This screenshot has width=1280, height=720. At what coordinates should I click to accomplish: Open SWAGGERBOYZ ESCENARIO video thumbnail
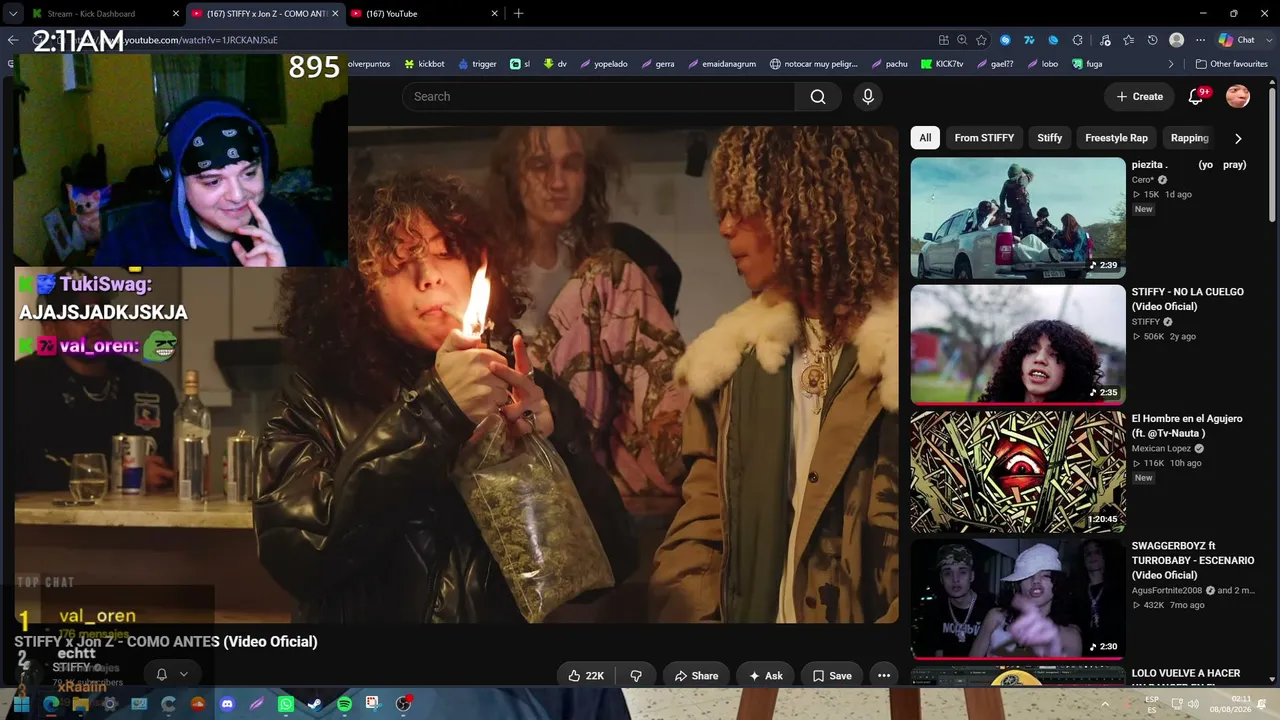pyautogui.click(x=1018, y=599)
